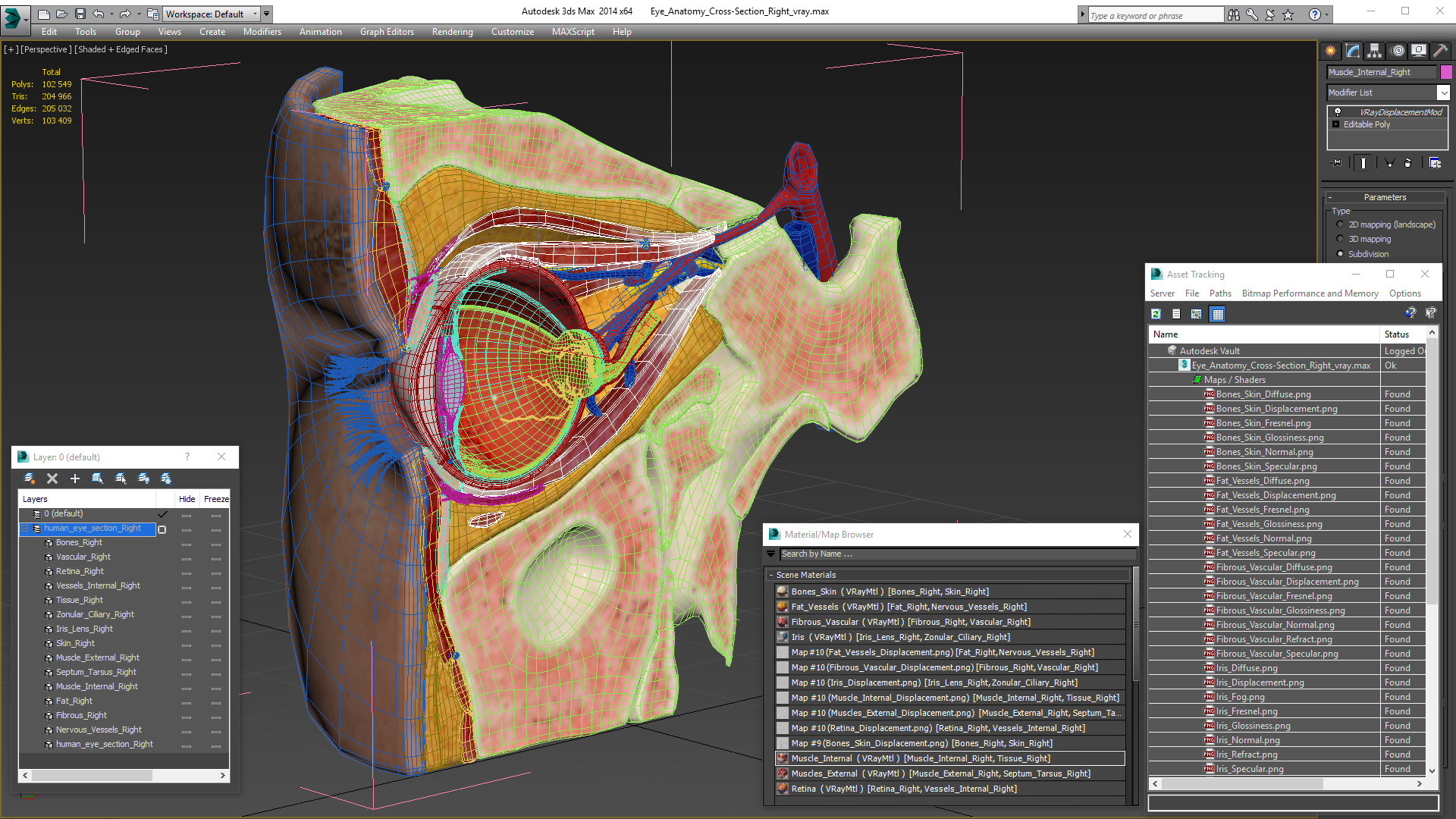Open the Hierarchy command panel tab
The width and height of the screenshot is (1456, 819).
point(1375,51)
